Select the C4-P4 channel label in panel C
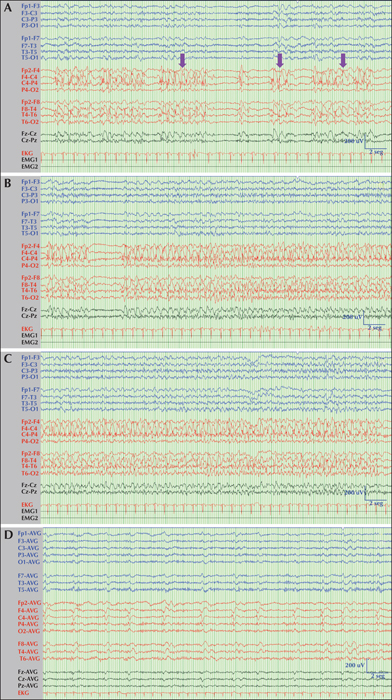This screenshot has height=700, width=392. (x=30, y=434)
